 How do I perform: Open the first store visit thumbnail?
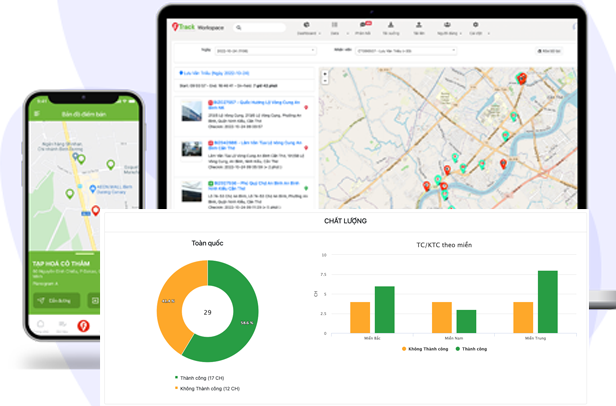[x=192, y=110]
